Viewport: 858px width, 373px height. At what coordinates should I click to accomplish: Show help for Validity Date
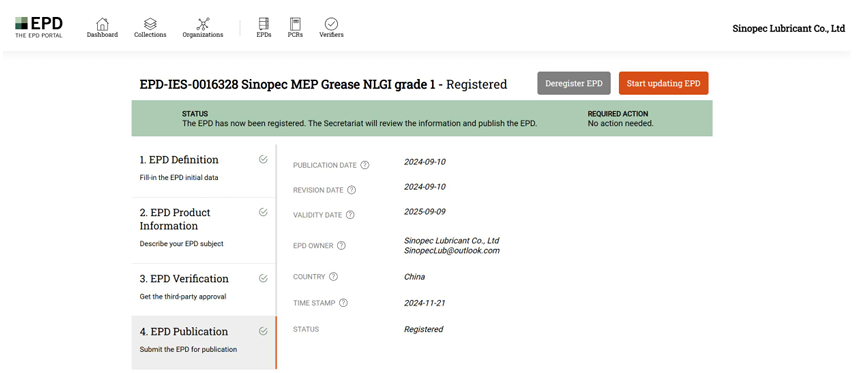pos(350,215)
